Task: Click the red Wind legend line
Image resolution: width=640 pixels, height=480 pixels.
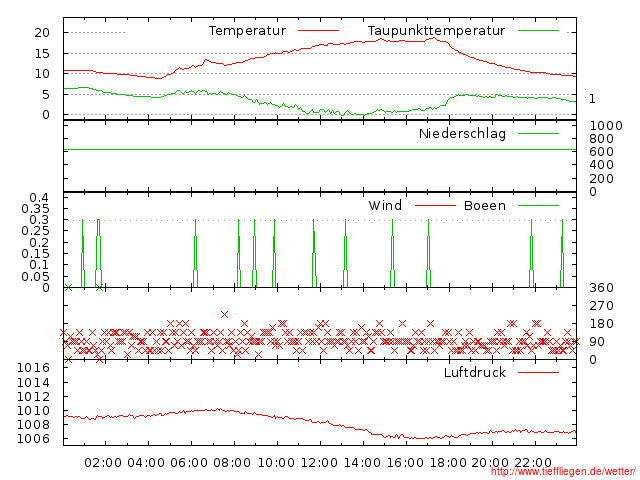Action: click(435, 205)
